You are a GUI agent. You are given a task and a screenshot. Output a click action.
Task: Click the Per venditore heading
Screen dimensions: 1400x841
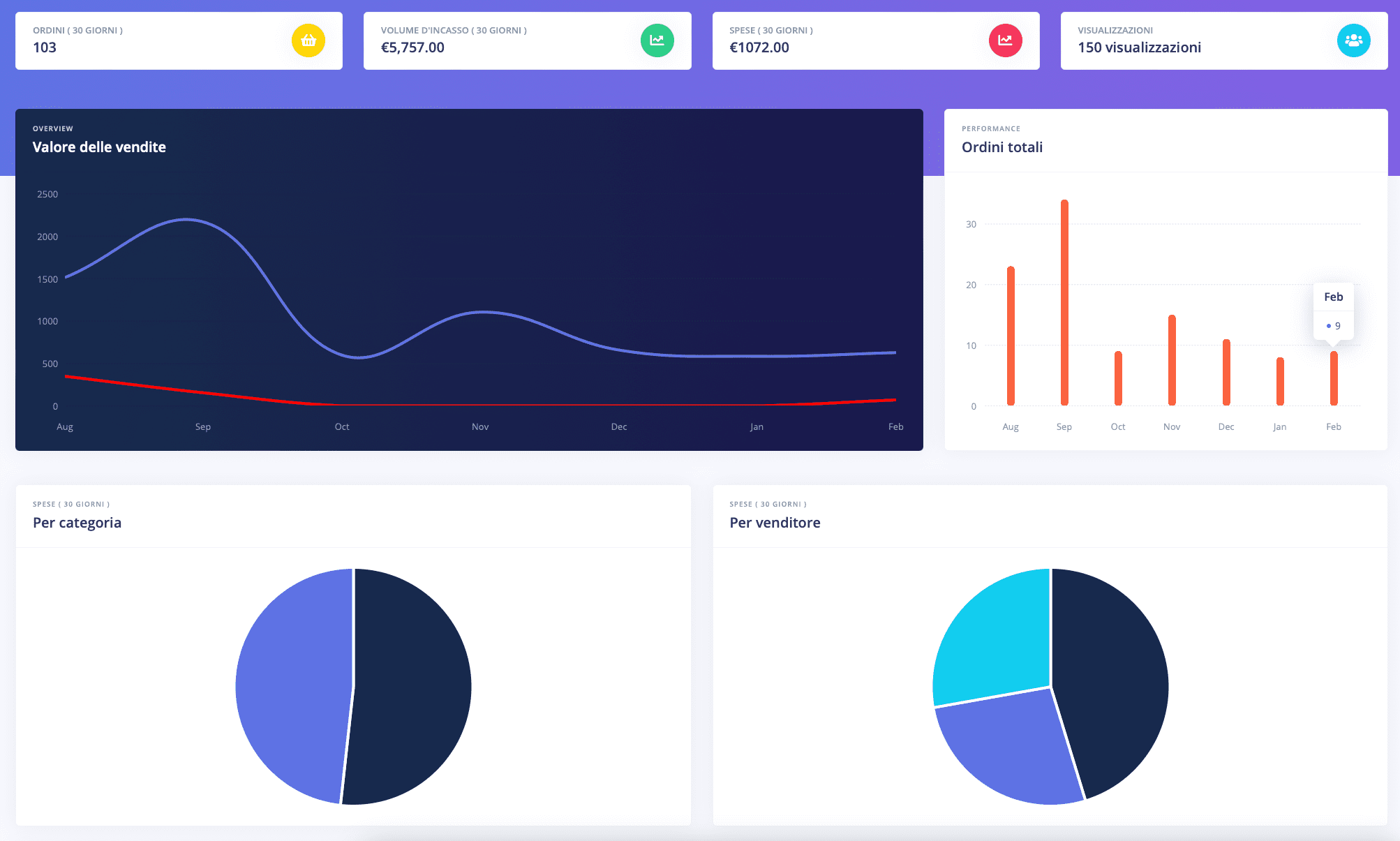pos(775,523)
